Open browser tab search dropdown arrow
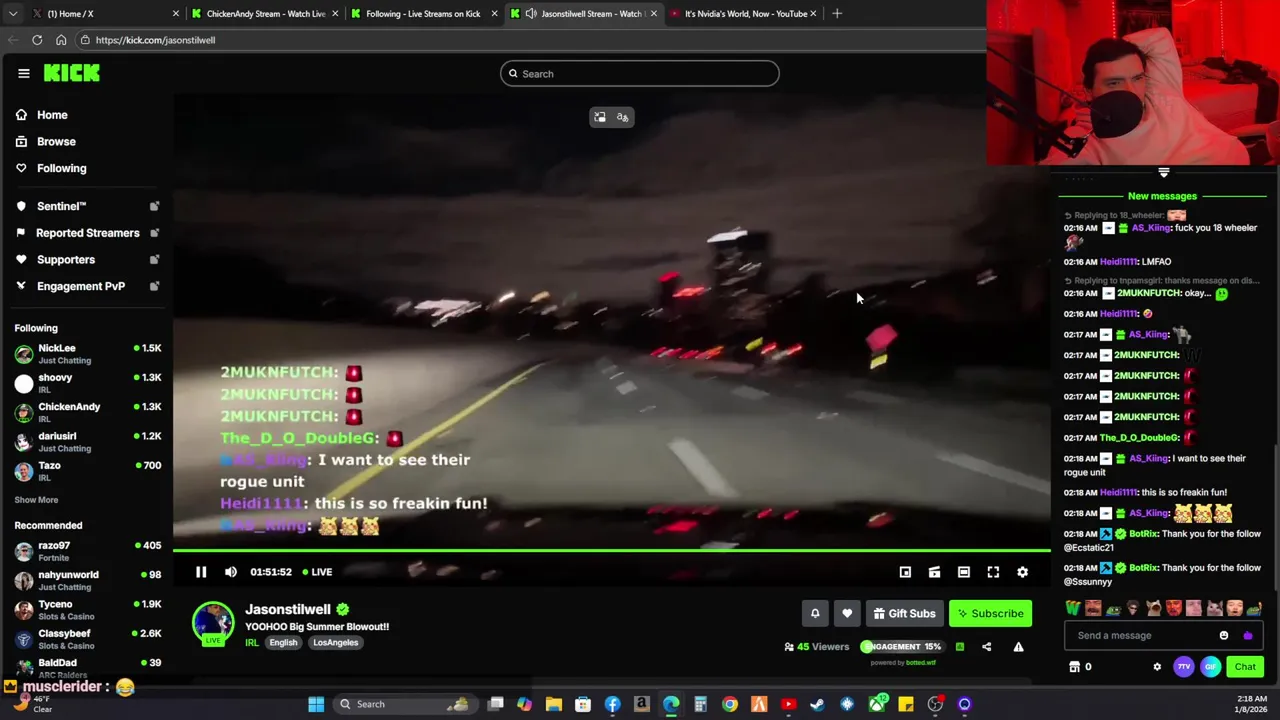Screen dimensions: 1280x720 (12, 14)
